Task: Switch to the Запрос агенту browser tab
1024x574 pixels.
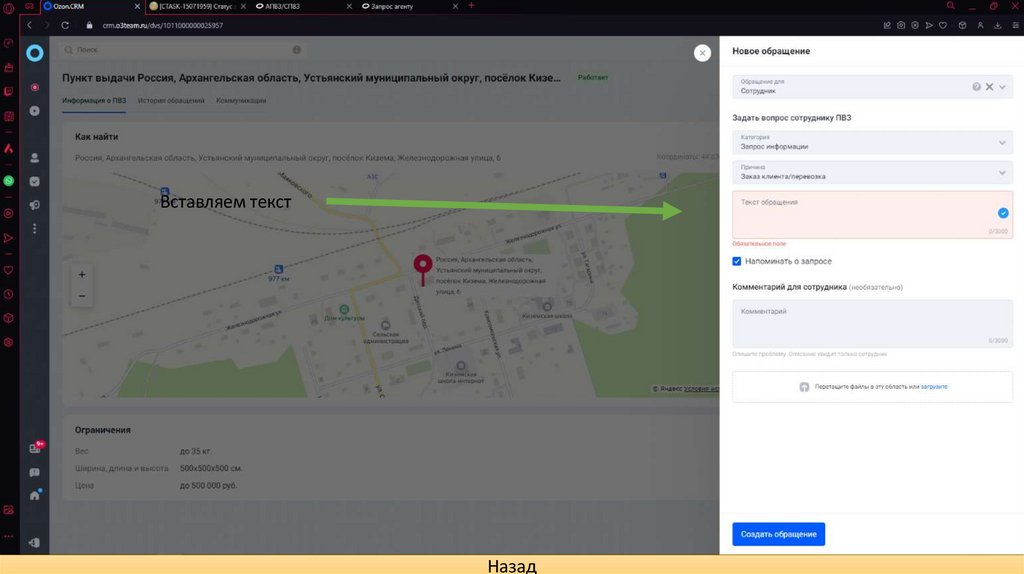Action: tap(407, 6)
